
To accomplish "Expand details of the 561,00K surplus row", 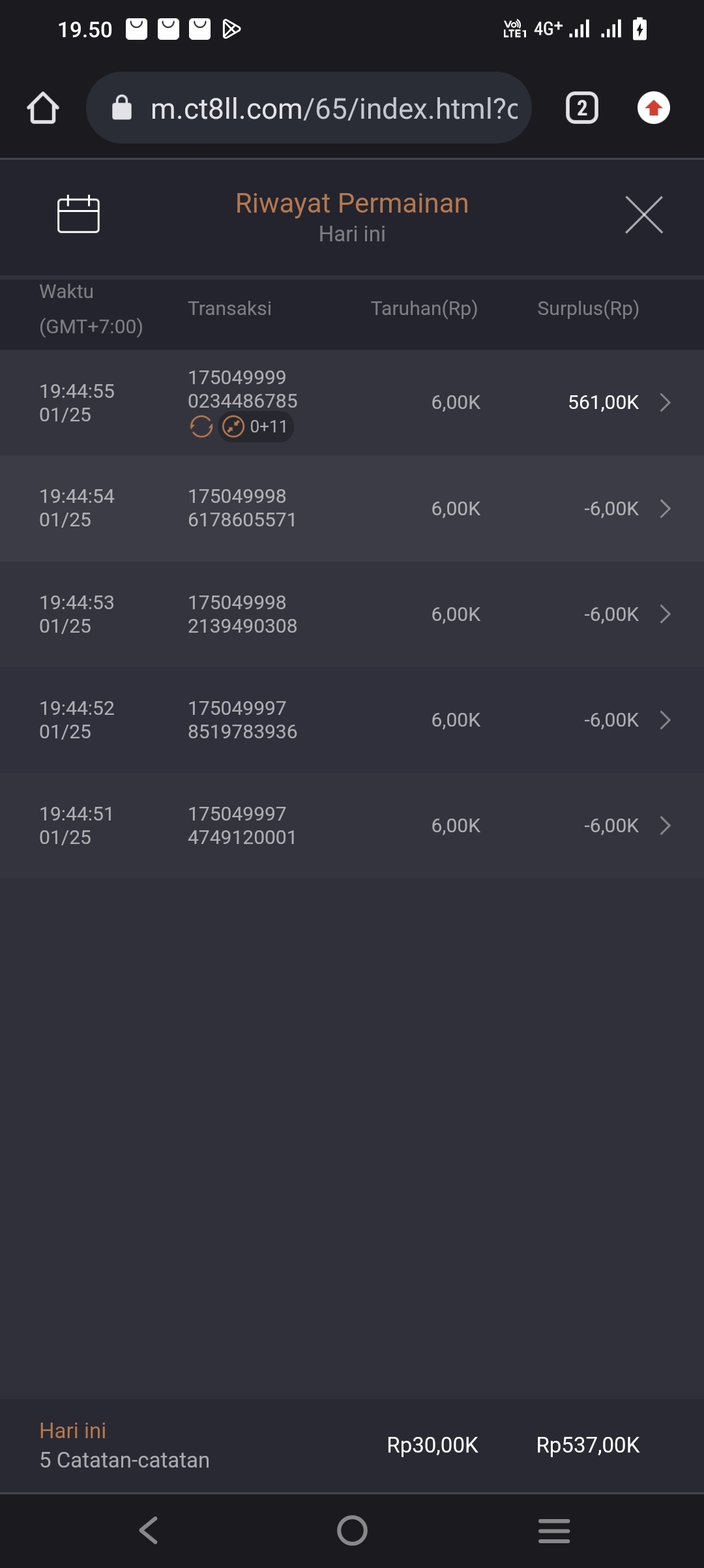I will click(x=665, y=402).
